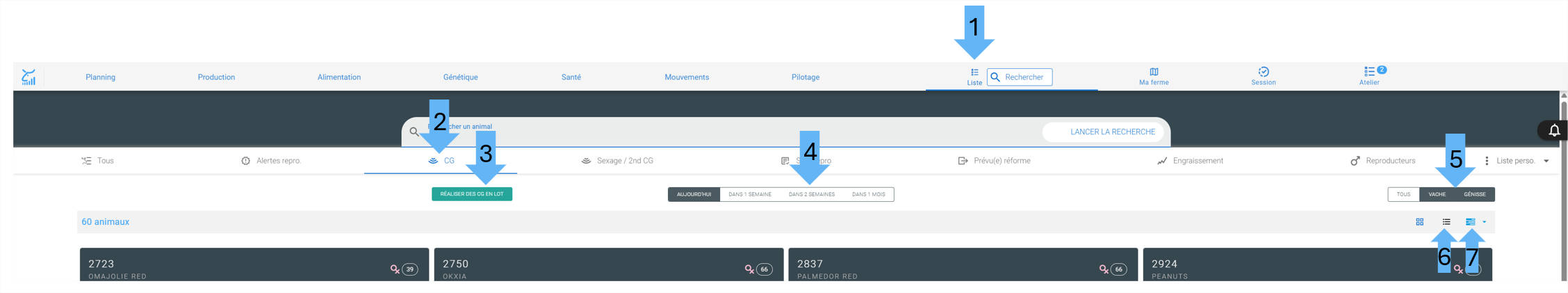Select DANS 1 MOIS period filter
This screenshot has width=1568, height=293.
pyautogui.click(x=869, y=194)
